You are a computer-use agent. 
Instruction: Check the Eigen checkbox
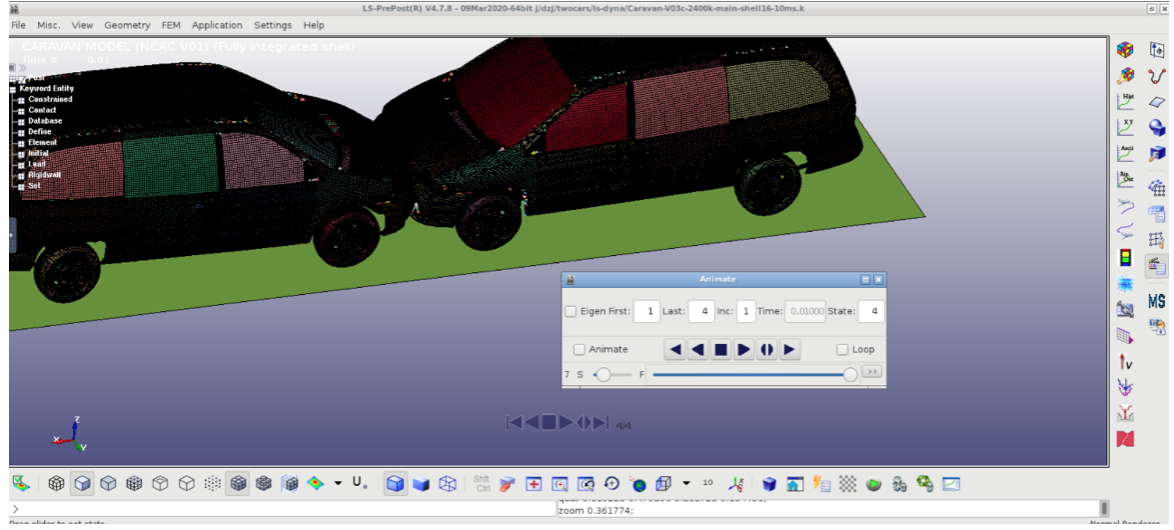[x=571, y=312]
